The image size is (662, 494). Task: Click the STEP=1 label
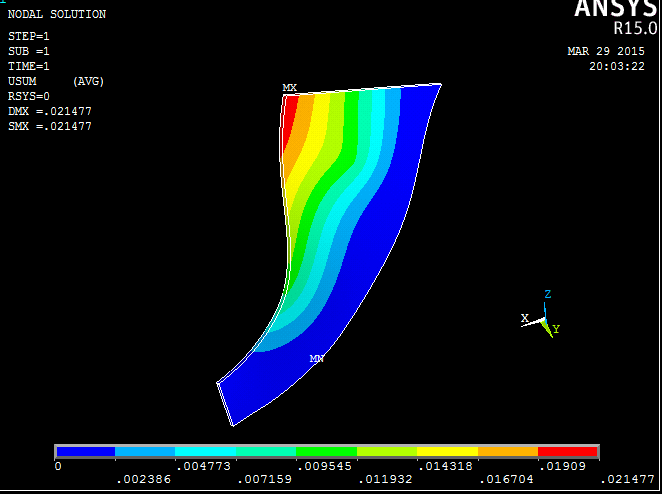point(29,36)
